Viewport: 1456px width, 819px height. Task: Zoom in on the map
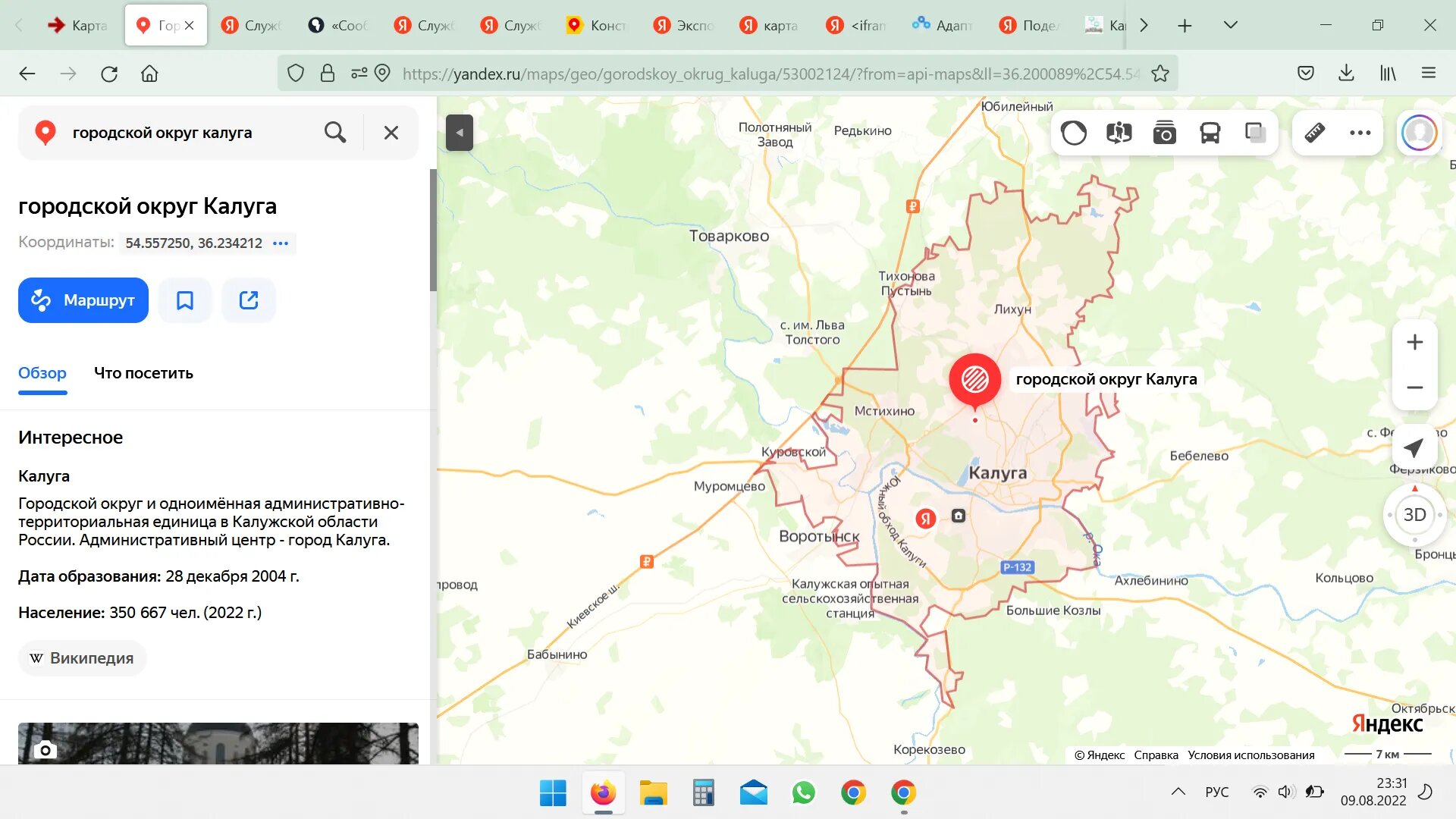(1414, 343)
